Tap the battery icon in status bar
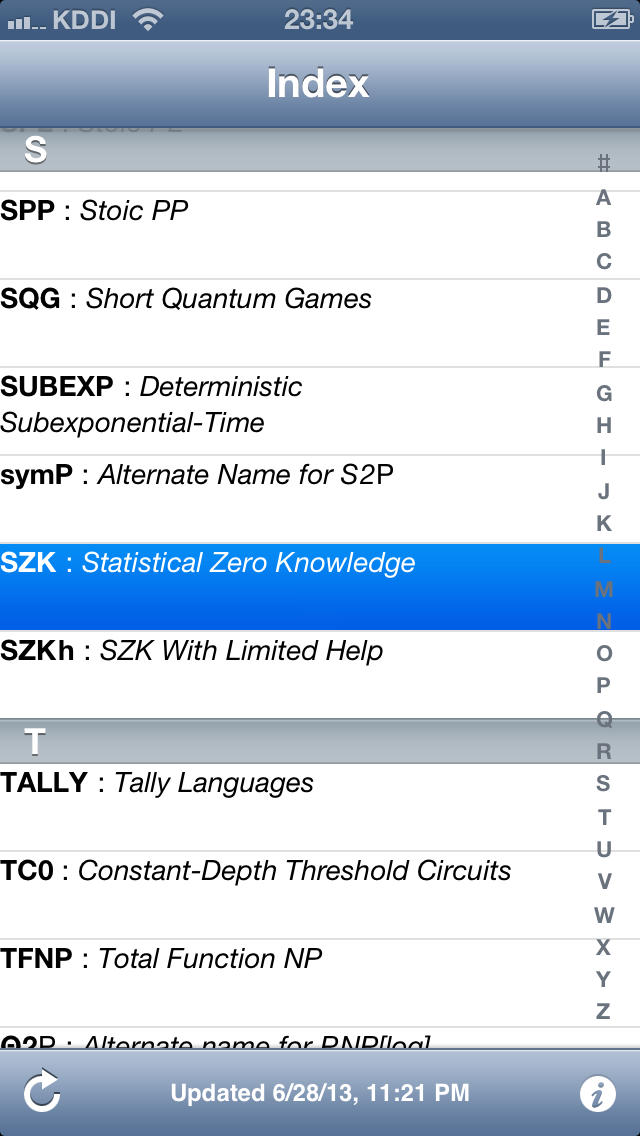 609,19
